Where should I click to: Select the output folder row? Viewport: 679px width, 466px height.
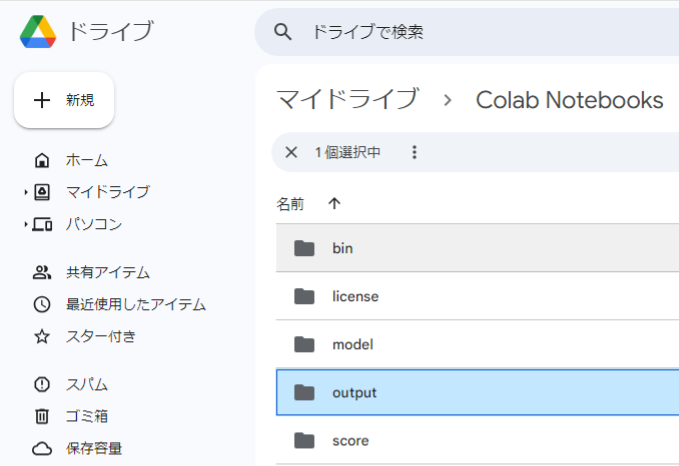477,392
